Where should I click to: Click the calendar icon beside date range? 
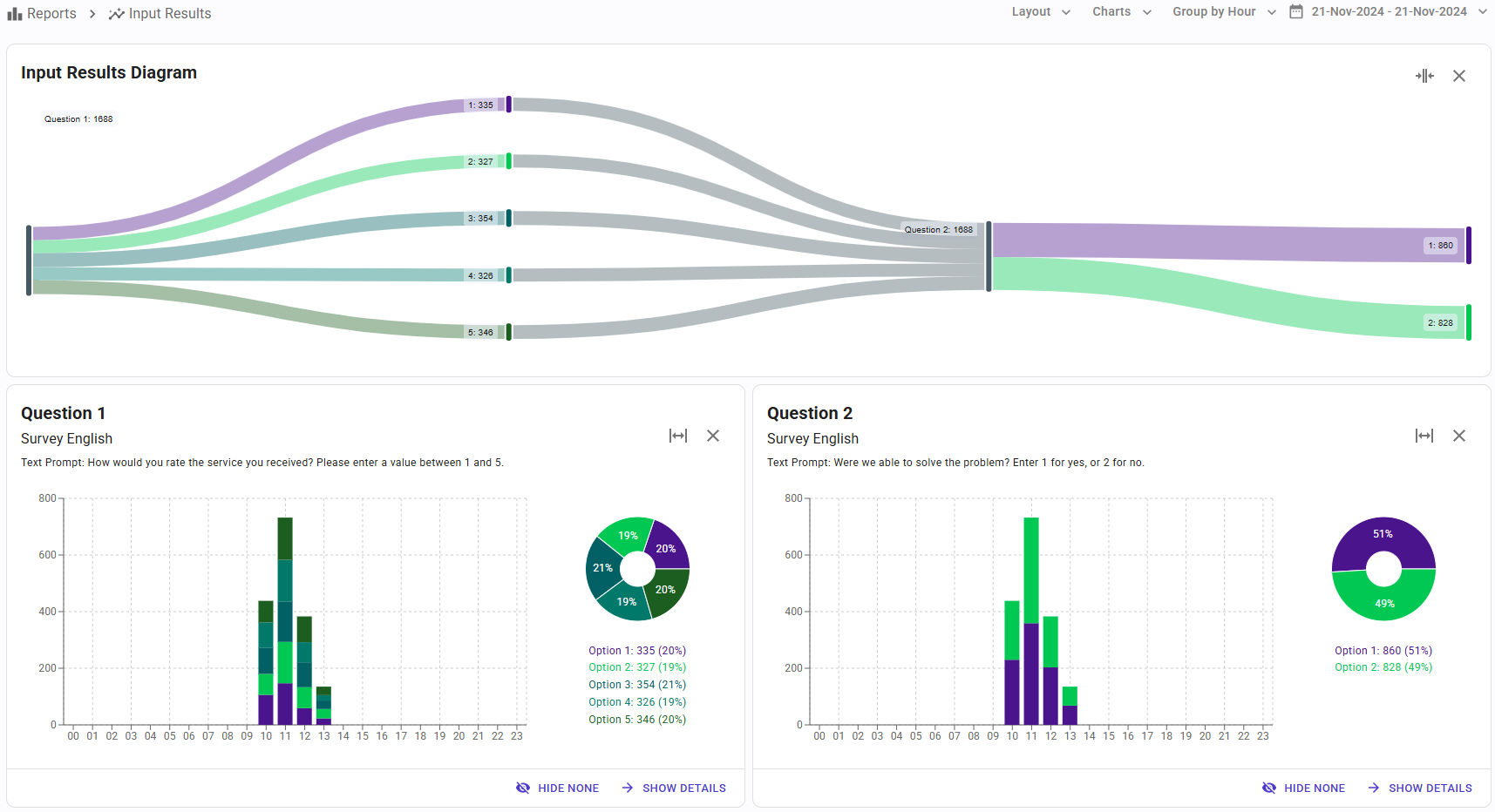coord(1296,12)
